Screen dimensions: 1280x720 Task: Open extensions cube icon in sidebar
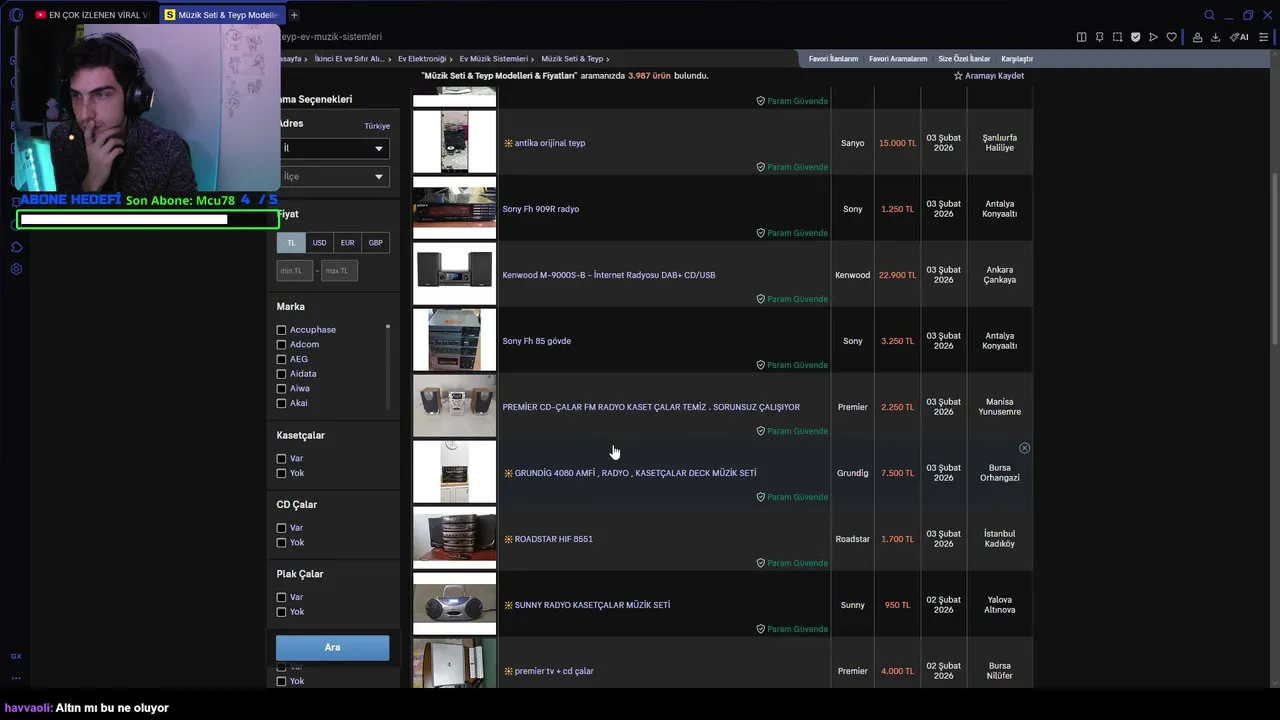[x=17, y=247]
